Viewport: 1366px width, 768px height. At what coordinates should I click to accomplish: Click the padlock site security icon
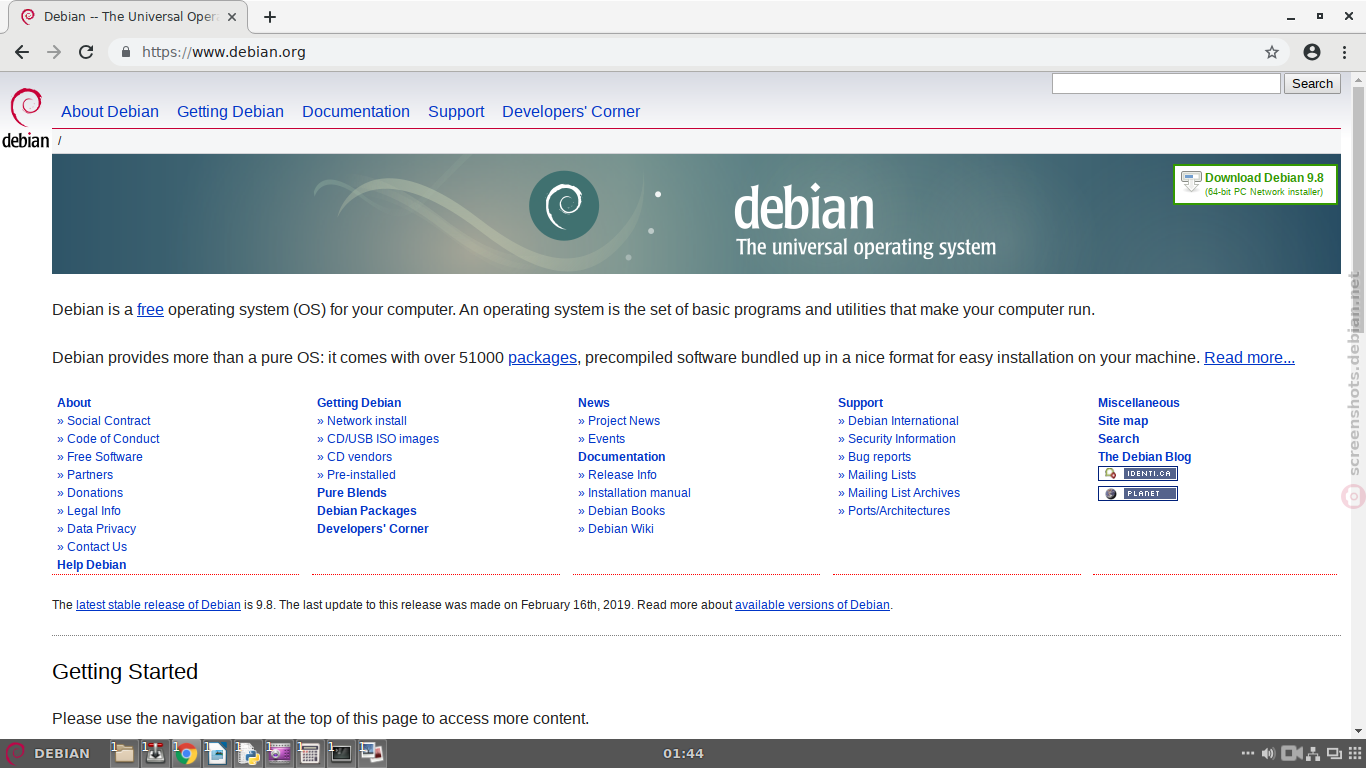[126, 52]
